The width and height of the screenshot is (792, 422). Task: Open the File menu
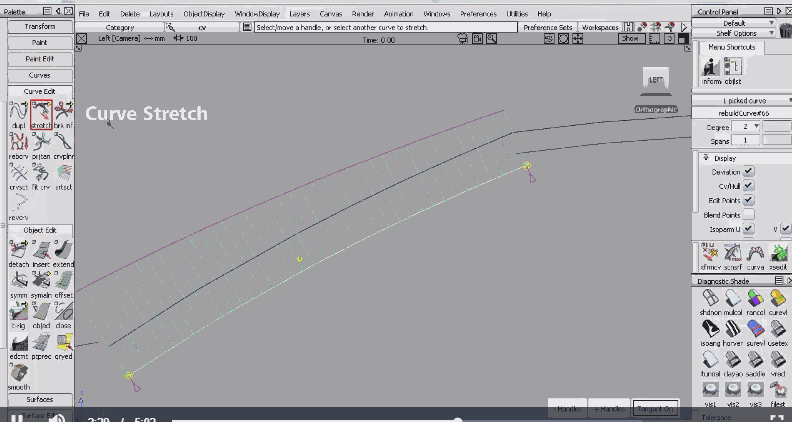tap(84, 14)
